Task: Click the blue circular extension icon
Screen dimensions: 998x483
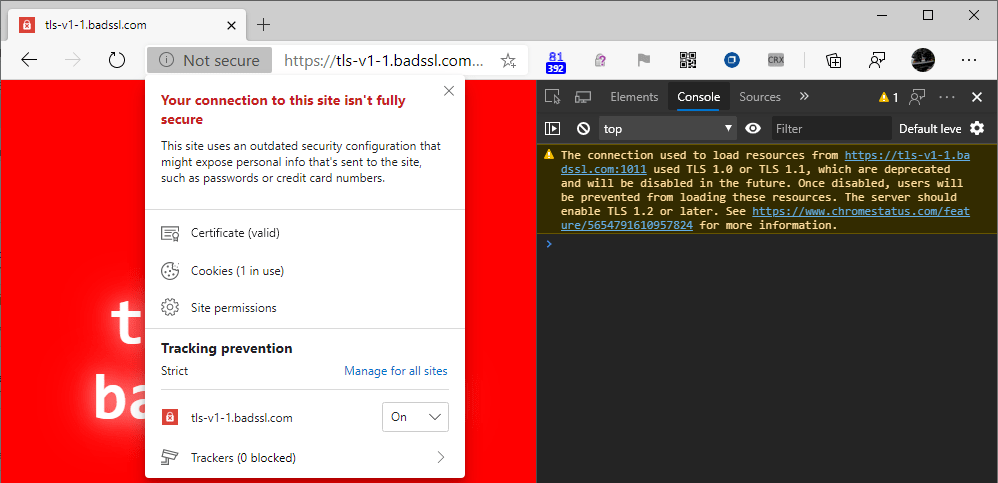Action: pos(731,60)
